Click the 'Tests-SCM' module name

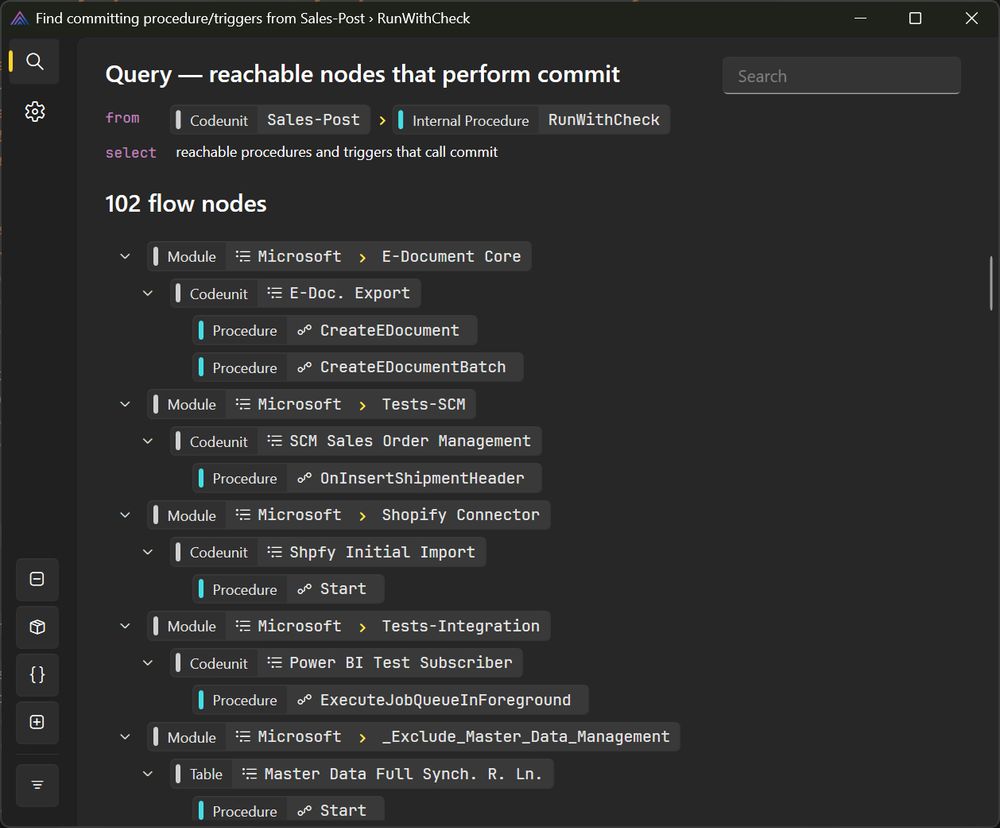point(423,404)
